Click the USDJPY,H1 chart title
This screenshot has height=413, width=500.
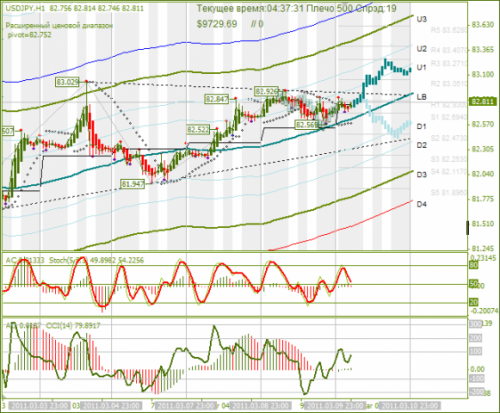[25, 9]
